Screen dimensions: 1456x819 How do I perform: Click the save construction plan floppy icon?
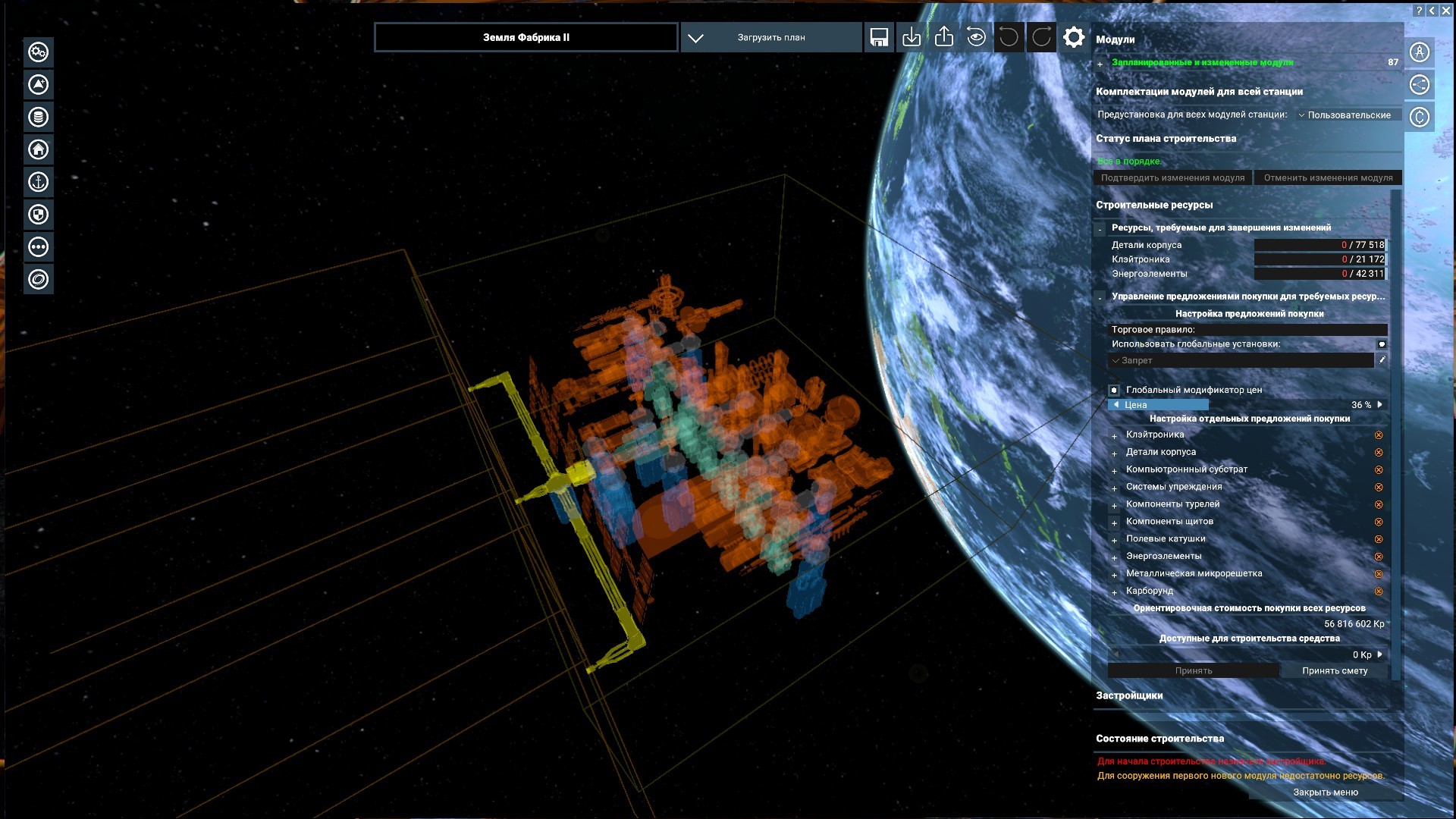coord(879,37)
